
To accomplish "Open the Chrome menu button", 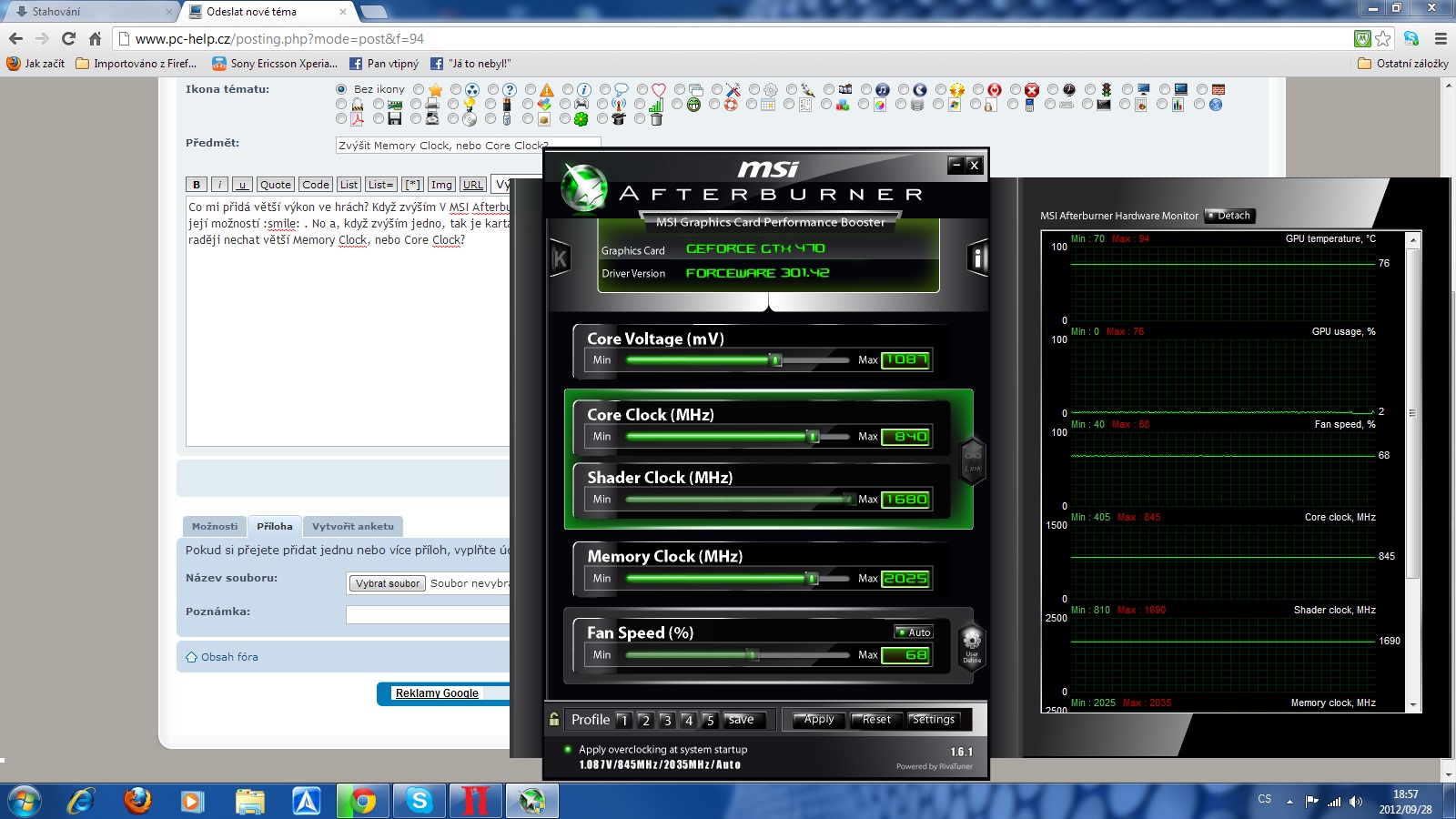I will (x=1441, y=38).
